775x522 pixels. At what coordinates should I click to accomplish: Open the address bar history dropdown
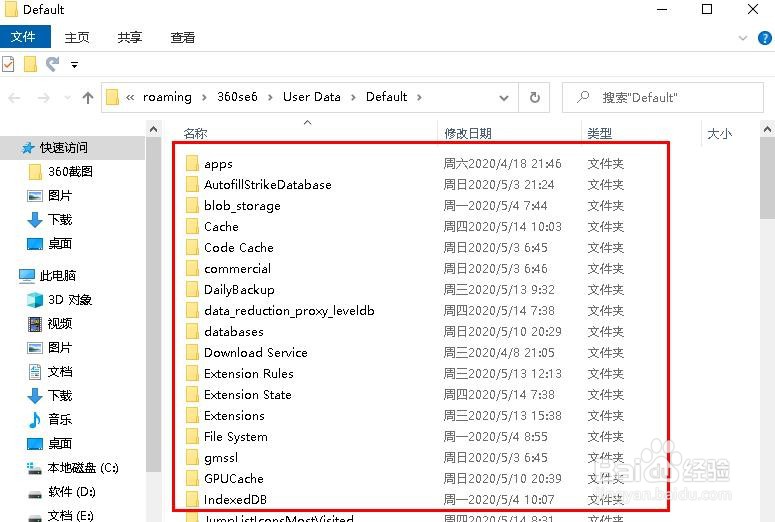[504, 98]
